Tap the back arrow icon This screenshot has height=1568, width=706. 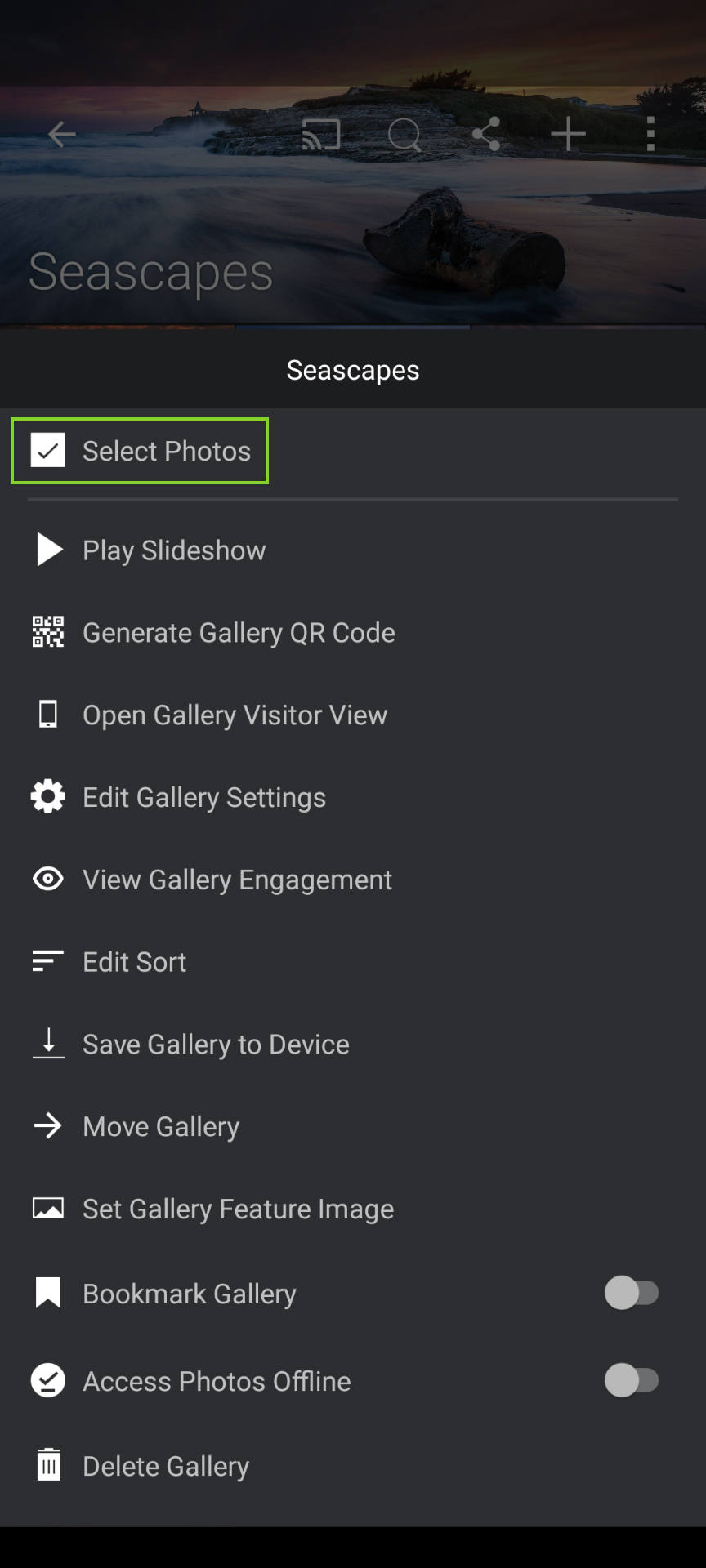click(x=62, y=134)
